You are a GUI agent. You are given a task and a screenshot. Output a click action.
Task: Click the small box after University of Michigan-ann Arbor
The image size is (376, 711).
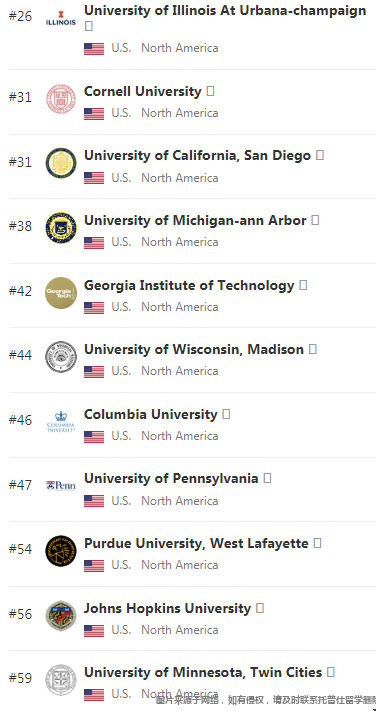point(315,220)
